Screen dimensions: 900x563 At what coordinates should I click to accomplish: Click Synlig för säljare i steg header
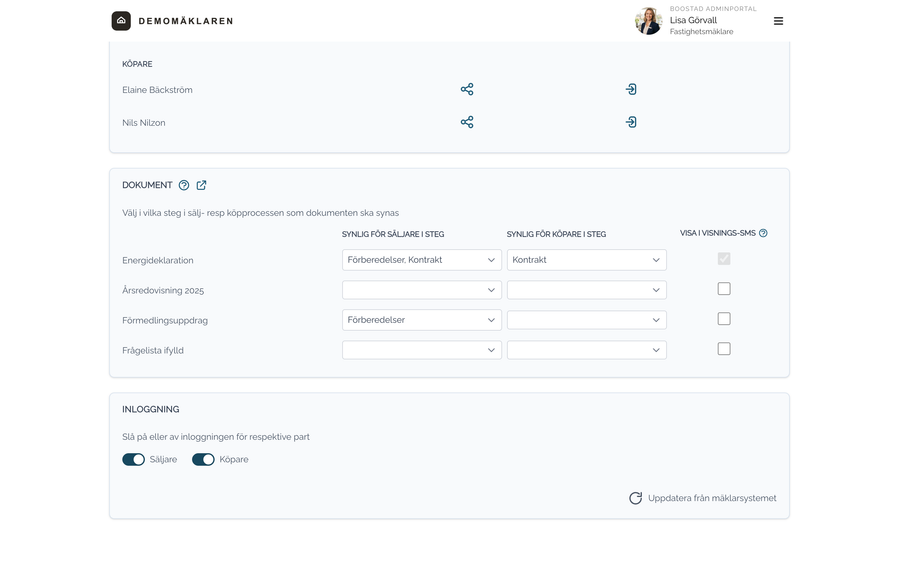(393, 234)
